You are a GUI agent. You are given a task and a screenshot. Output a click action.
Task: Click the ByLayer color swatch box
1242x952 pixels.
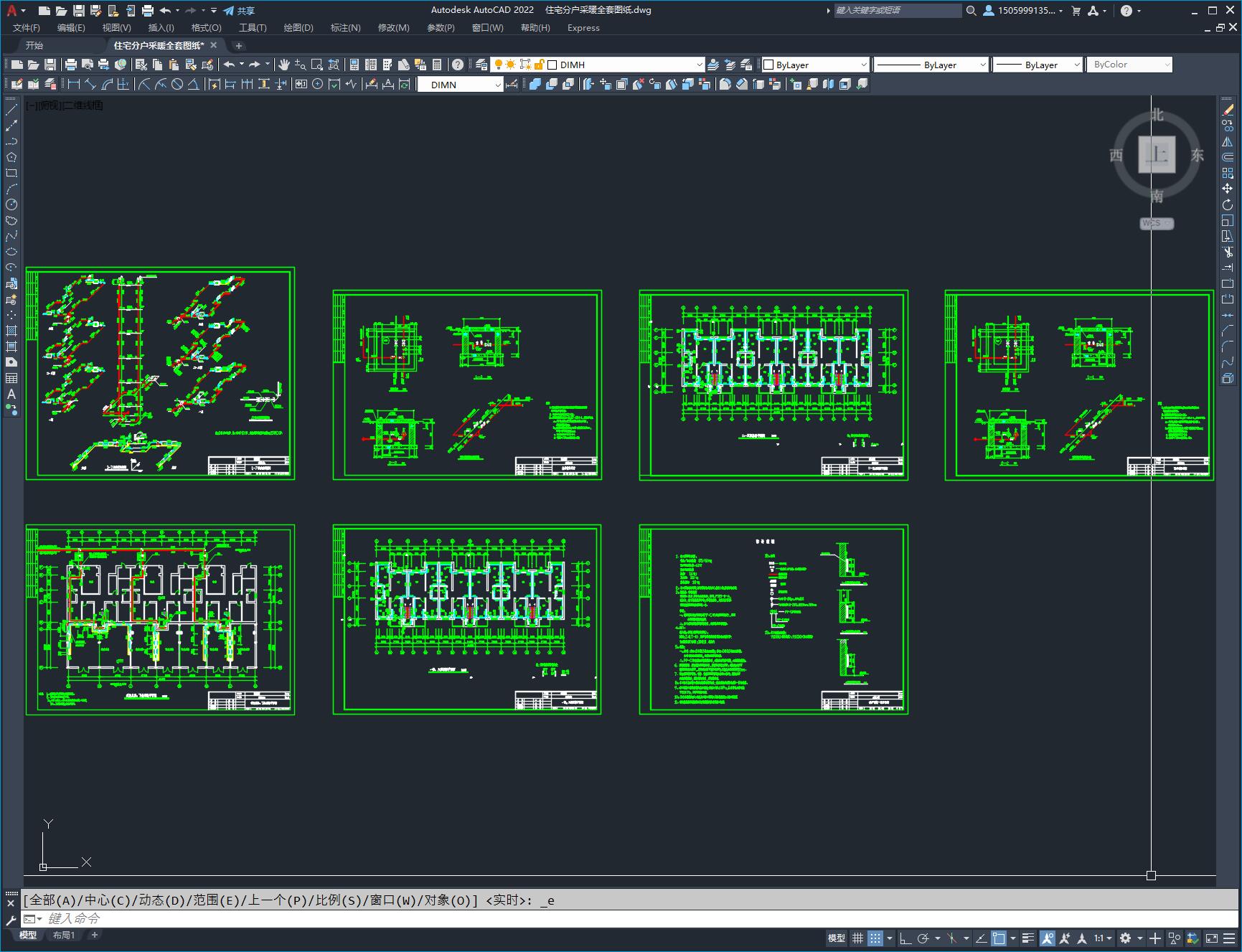[768, 65]
